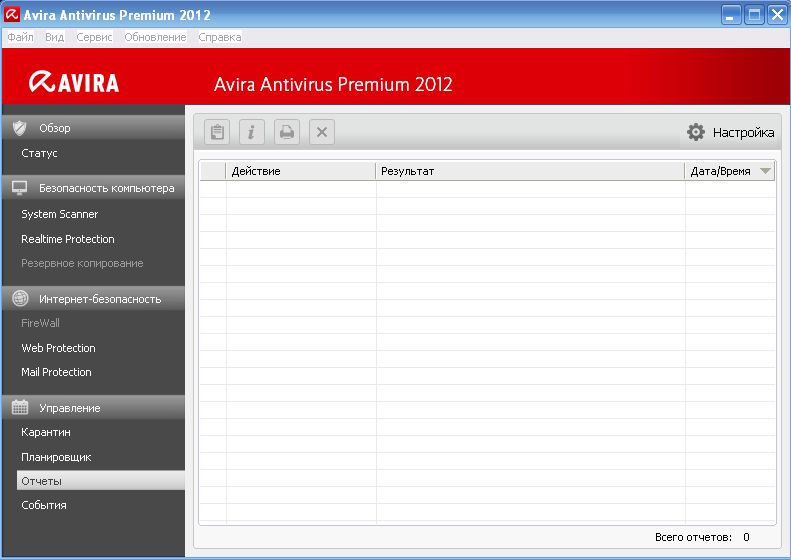The height and width of the screenshot is (560, 791).
Task: Open the Обновление menu
Action: pos(155,37)
